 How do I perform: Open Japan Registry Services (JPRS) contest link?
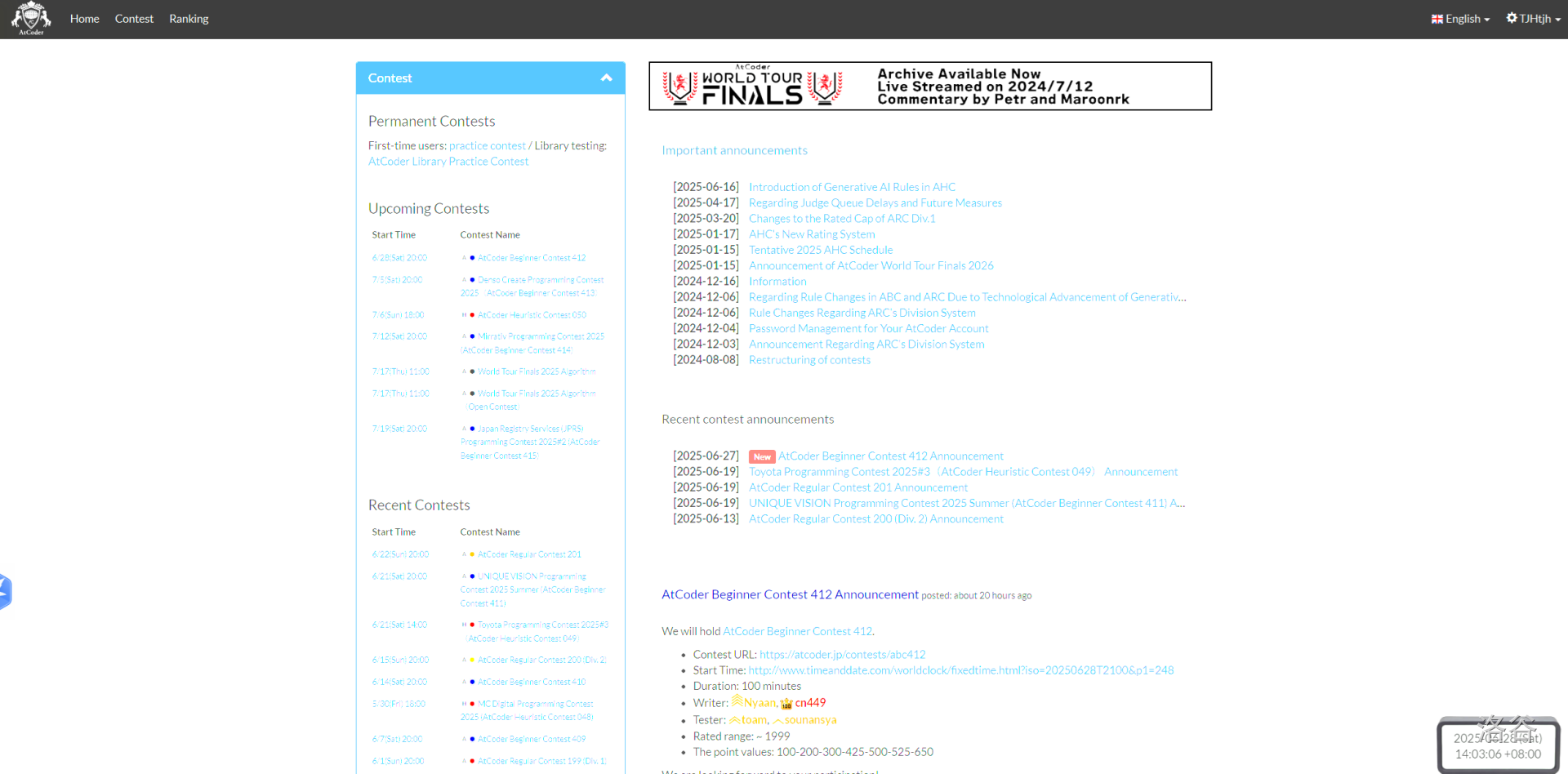click(530, 442)
